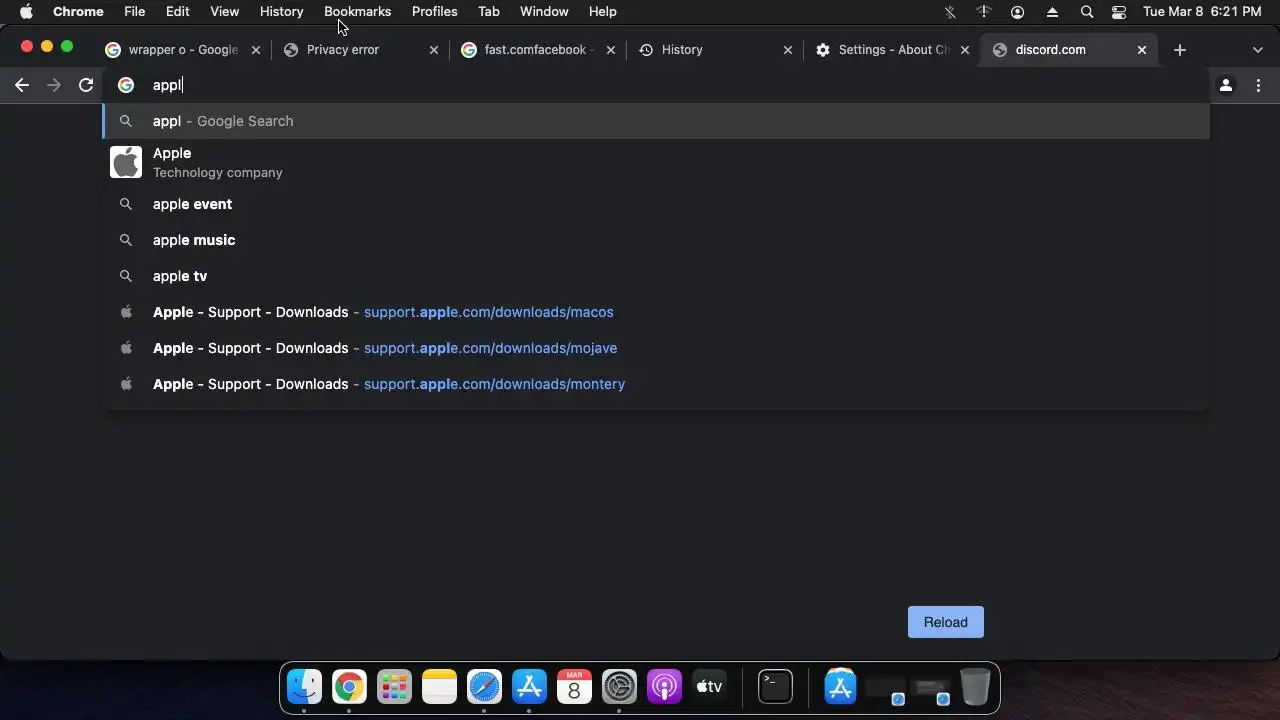Click the user account icon in menu bar
1280x720 pixels.
click(x=1018, y=12)
